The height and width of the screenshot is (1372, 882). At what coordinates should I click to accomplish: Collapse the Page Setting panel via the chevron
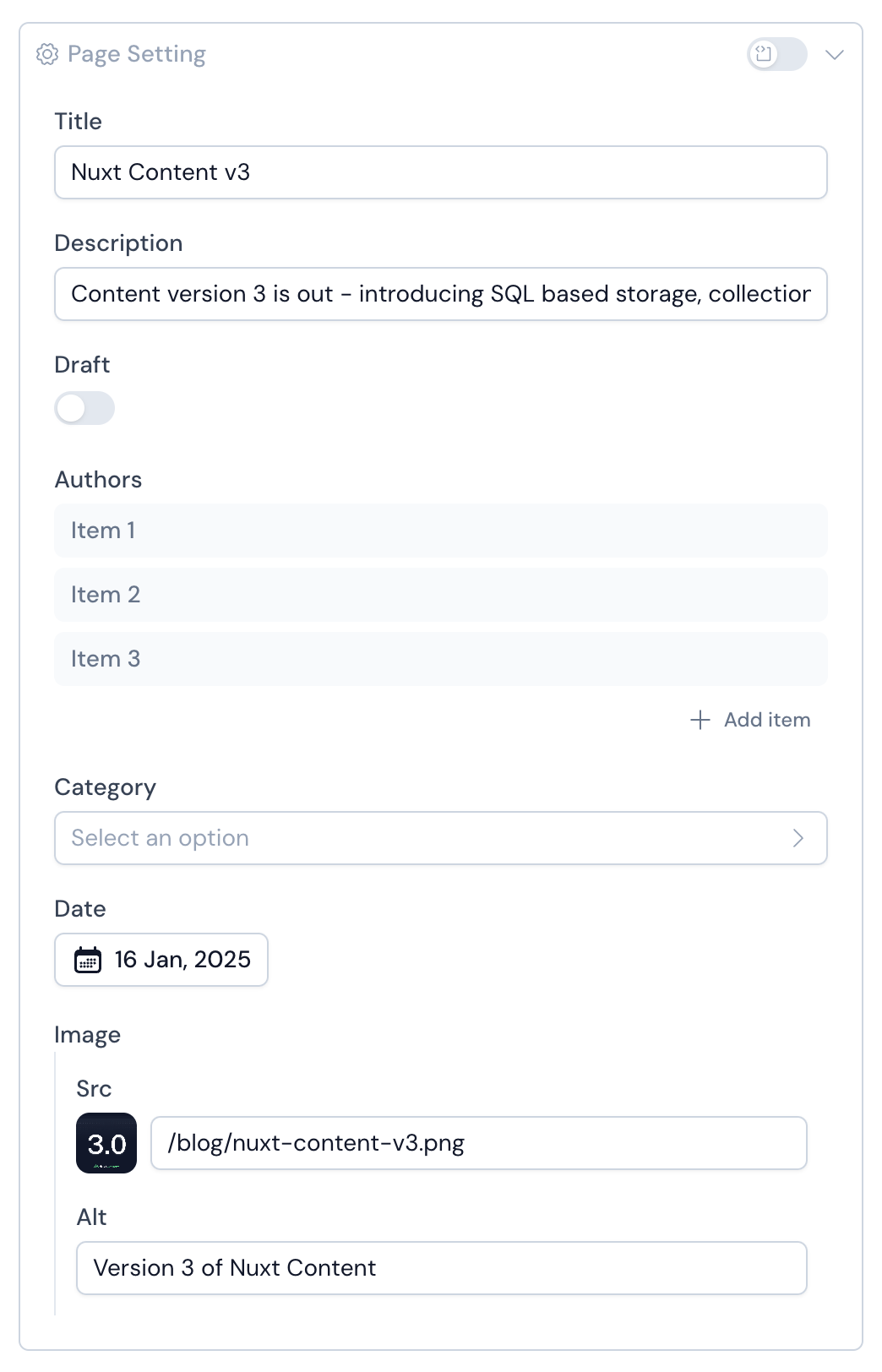pos(836,54)
